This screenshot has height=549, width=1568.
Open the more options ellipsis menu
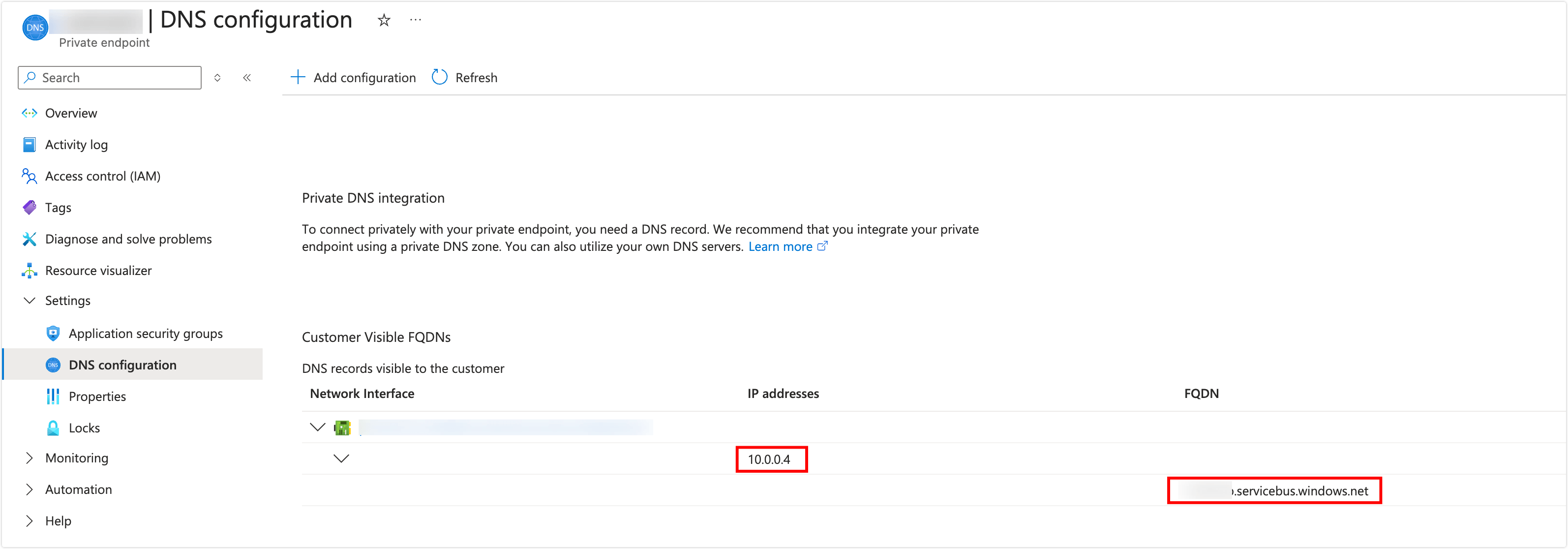tap(416, 20)
